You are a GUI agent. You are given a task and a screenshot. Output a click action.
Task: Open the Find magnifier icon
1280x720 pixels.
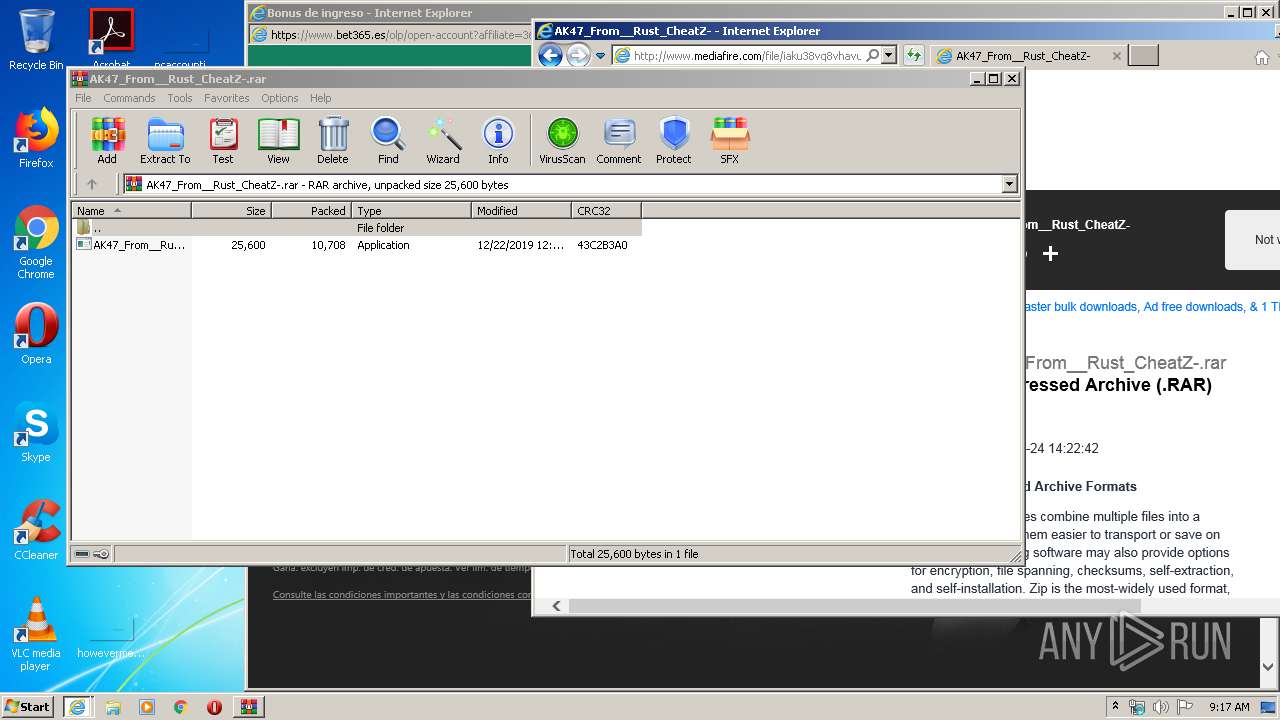[x=388, y=140]
